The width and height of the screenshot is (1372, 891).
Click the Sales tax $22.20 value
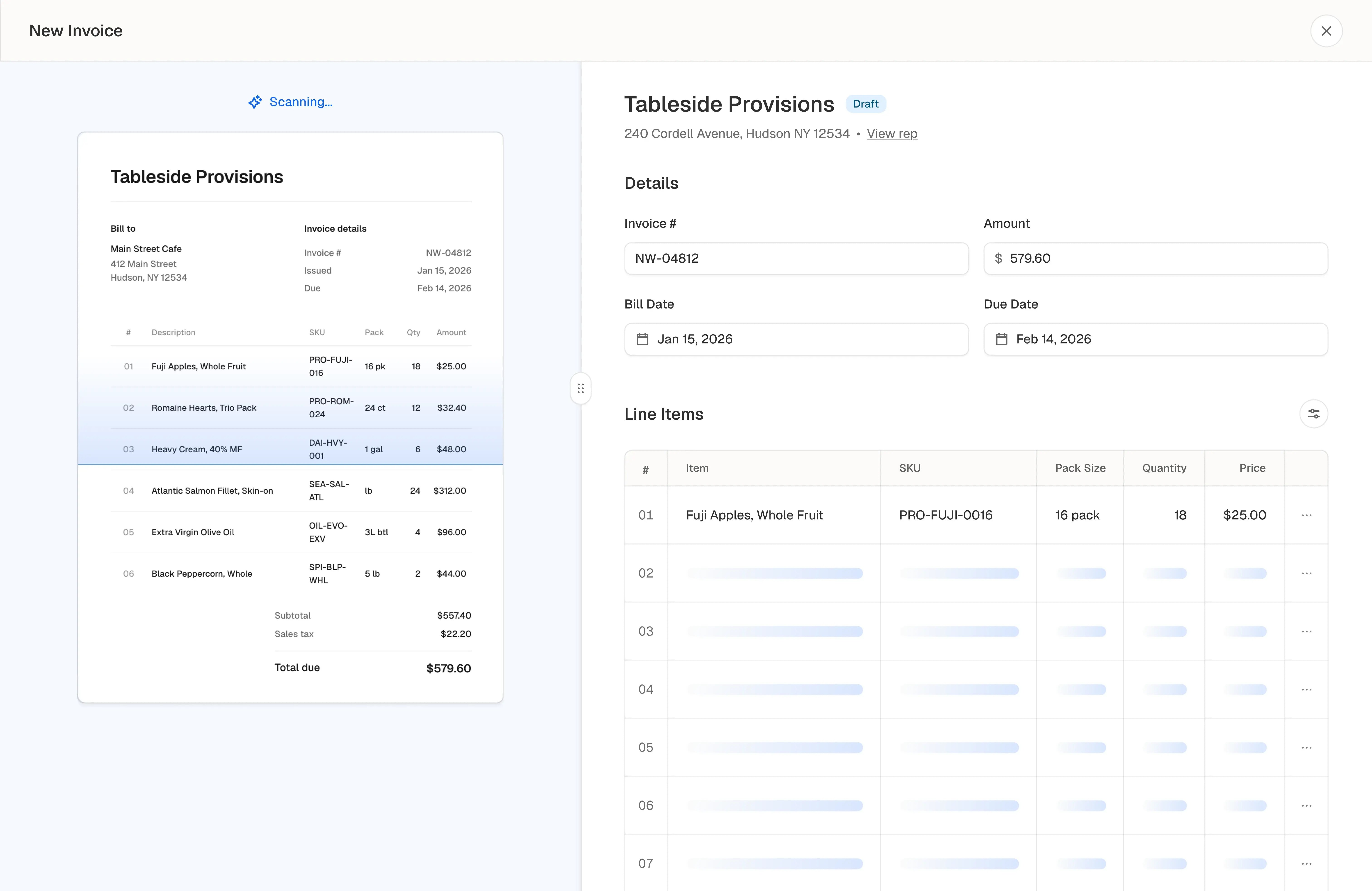[456, 634]
